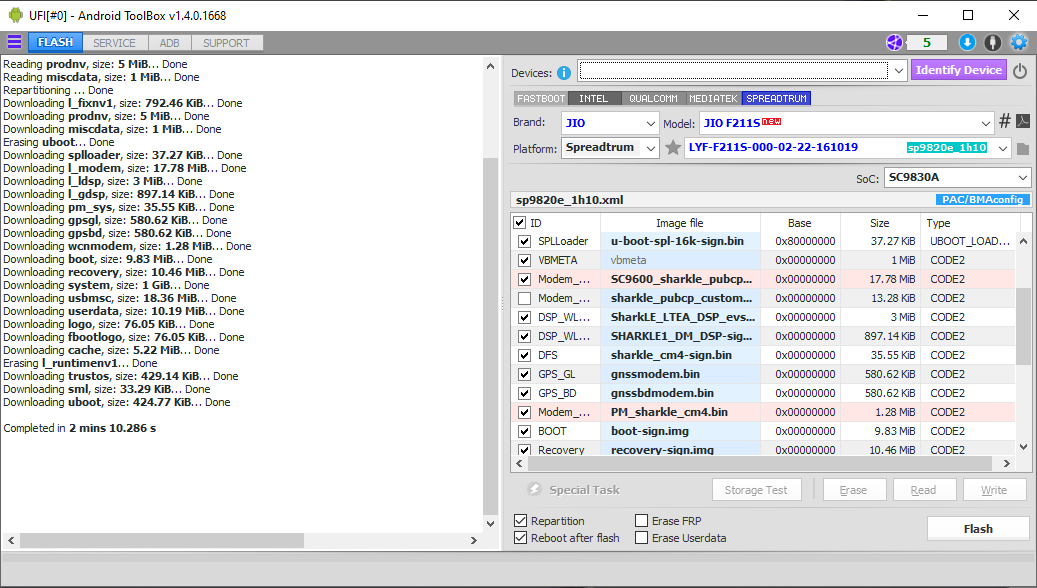1037x588 pixels.
Task: Click the partition table vertical scrollbar thumb
Action: (x=1023, y=326)
